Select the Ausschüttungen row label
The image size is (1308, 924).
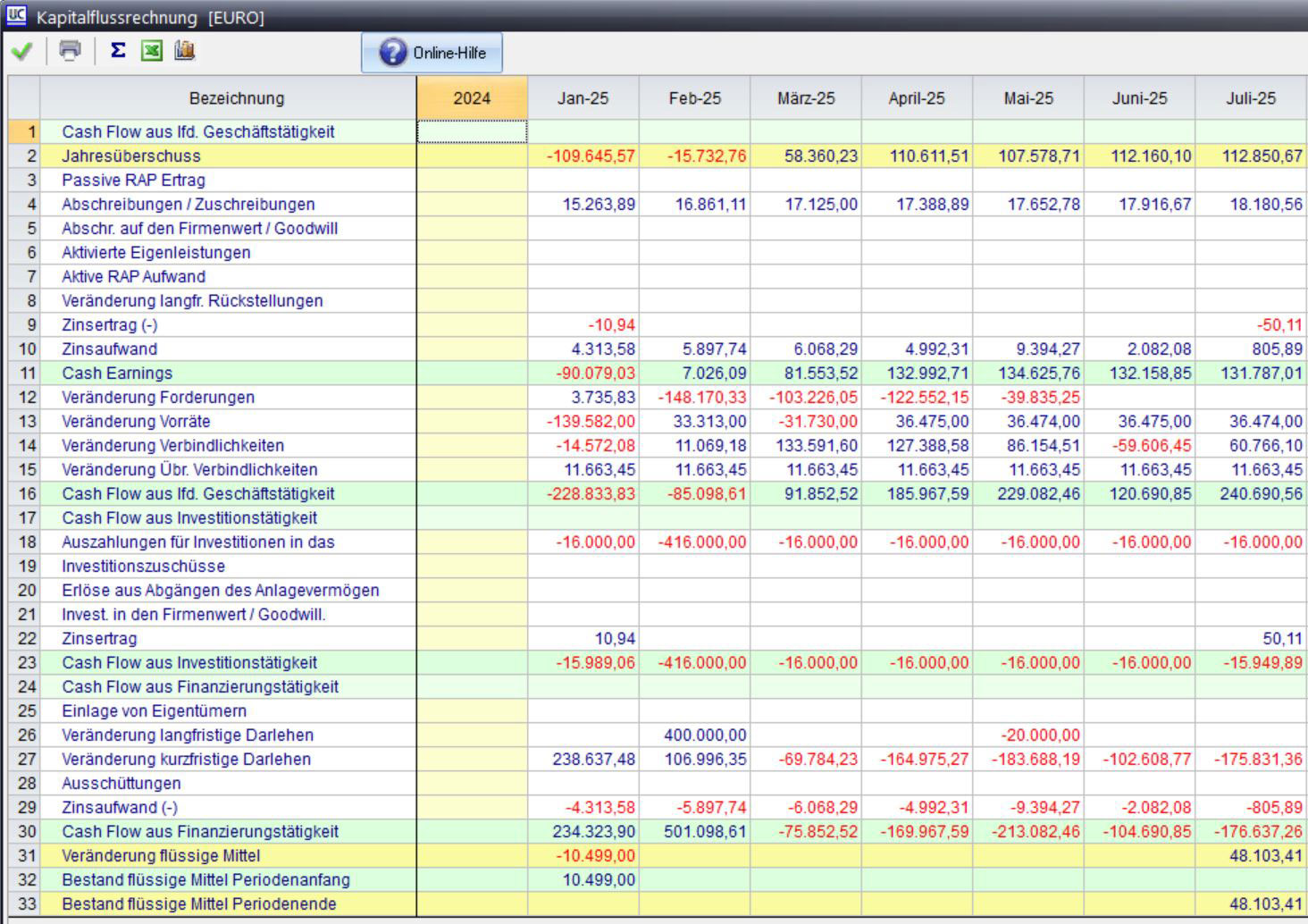pyautogui.click(x=122, y=783)
